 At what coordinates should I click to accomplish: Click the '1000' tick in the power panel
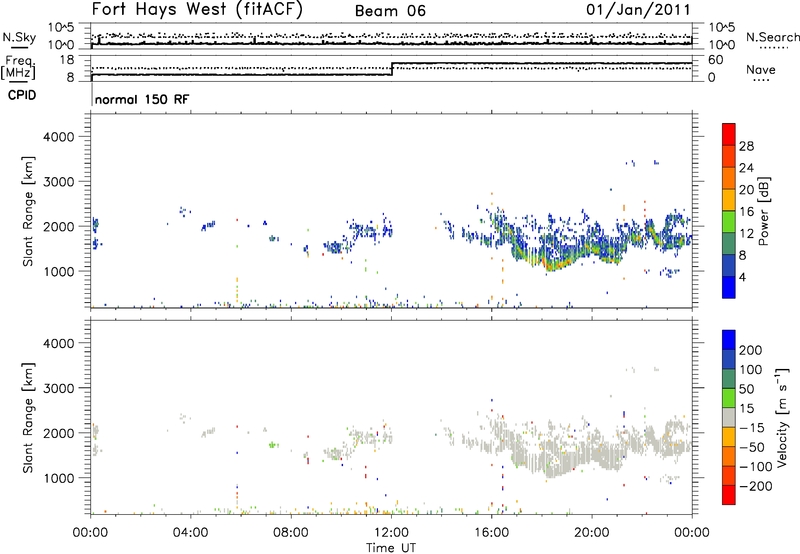pyautogui.click(x=58, y=271)
